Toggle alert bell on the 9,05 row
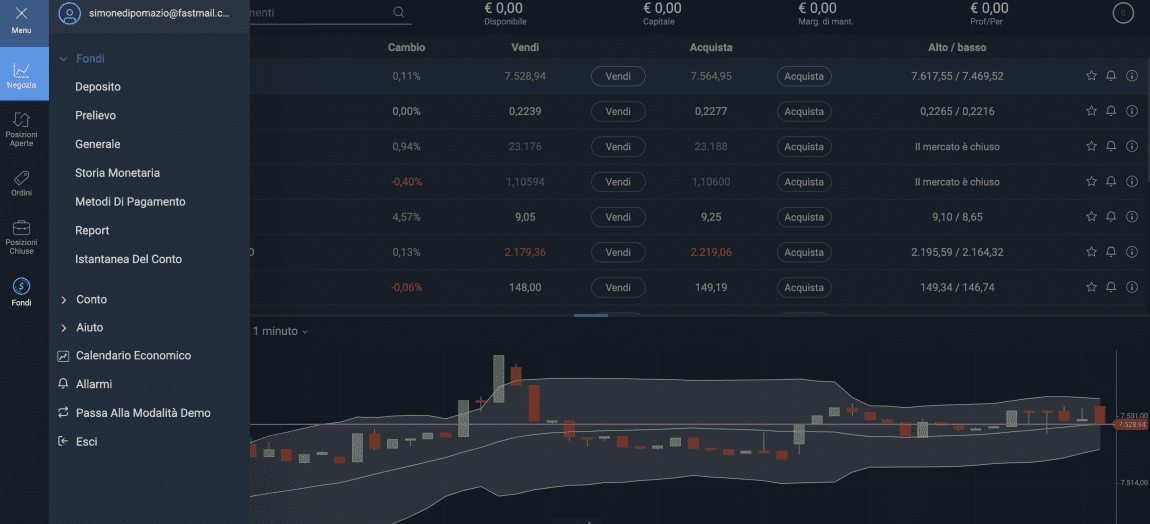Viewport: 1150px width, 524px height. (1111, 217)
